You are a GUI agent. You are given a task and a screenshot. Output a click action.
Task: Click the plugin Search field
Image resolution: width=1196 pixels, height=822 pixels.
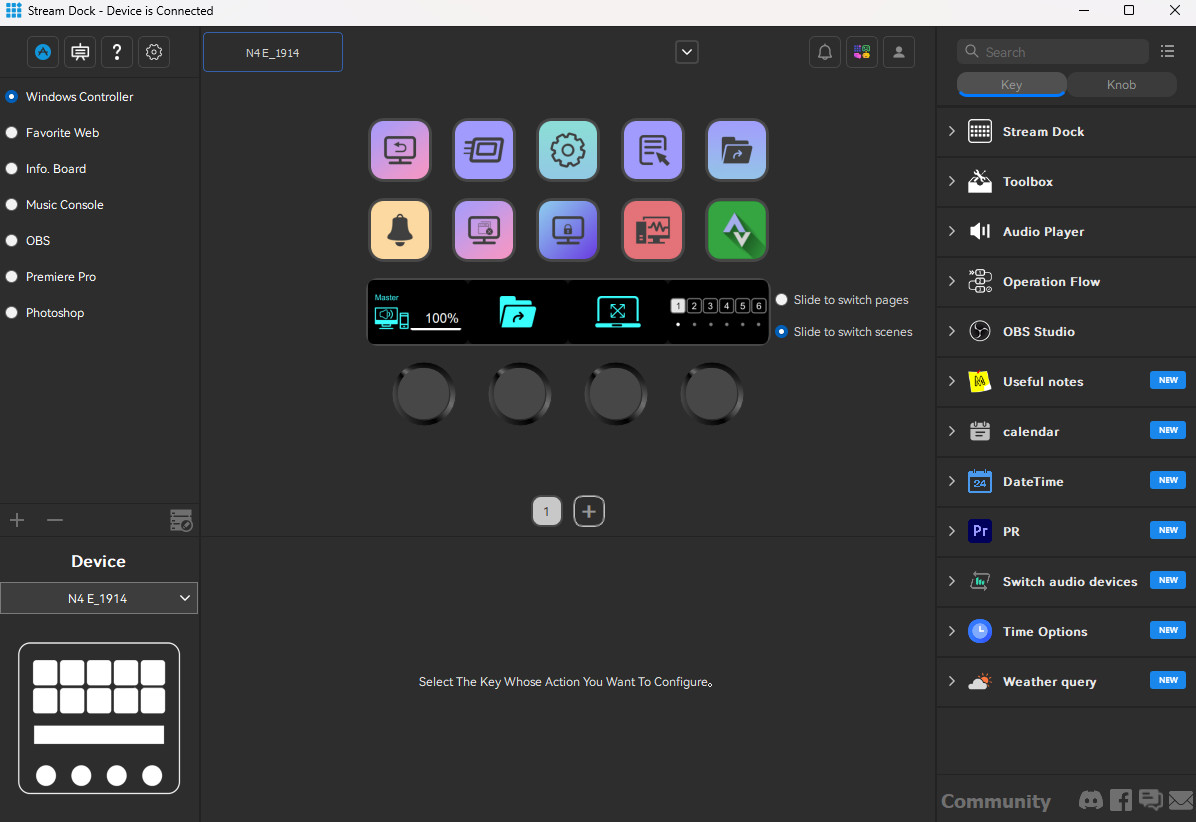pyautogui.click(x=1052, y=52)
